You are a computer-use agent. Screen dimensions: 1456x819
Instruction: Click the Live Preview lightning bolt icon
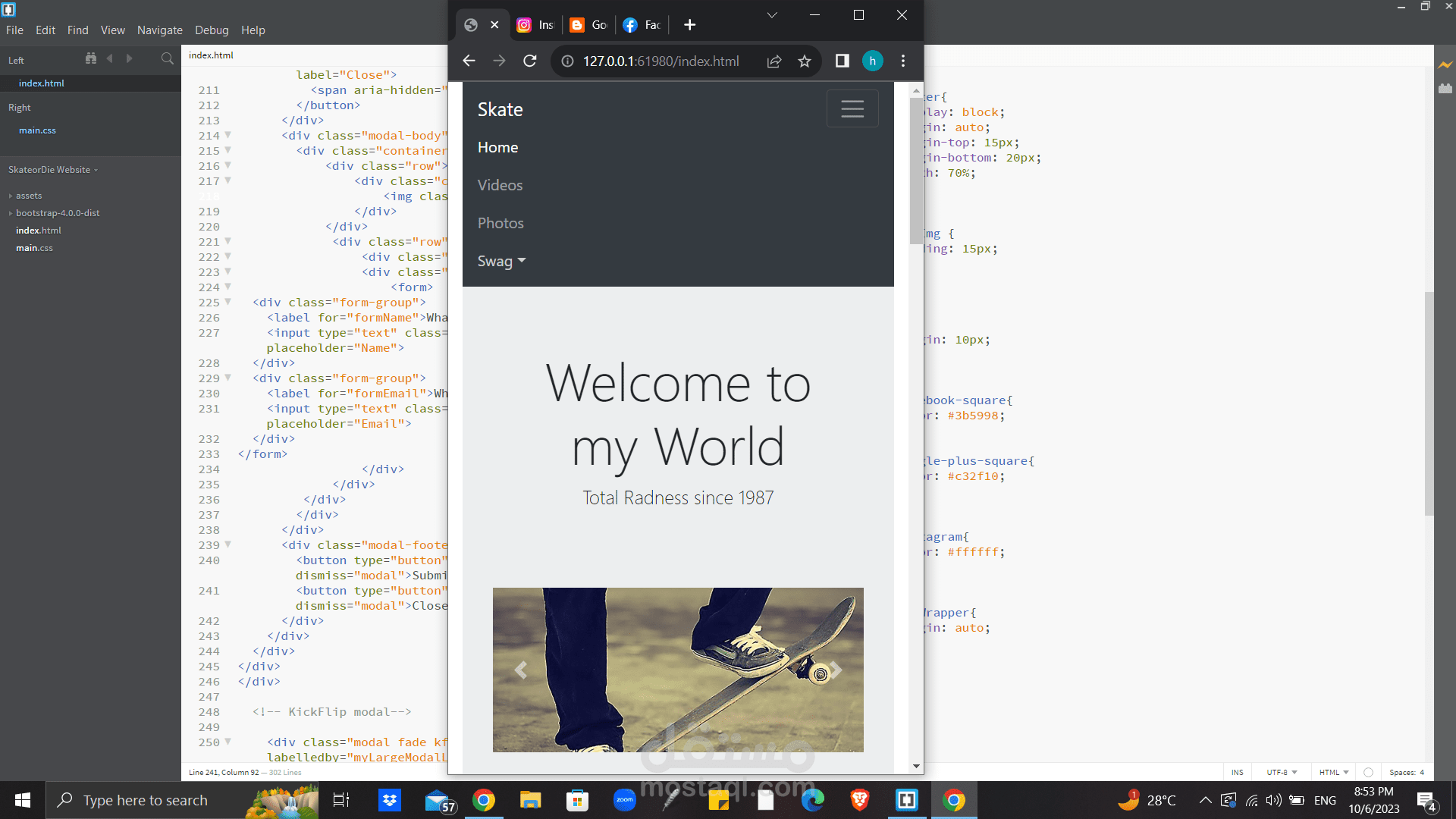pyautogui.click(x=1445, y=65)
